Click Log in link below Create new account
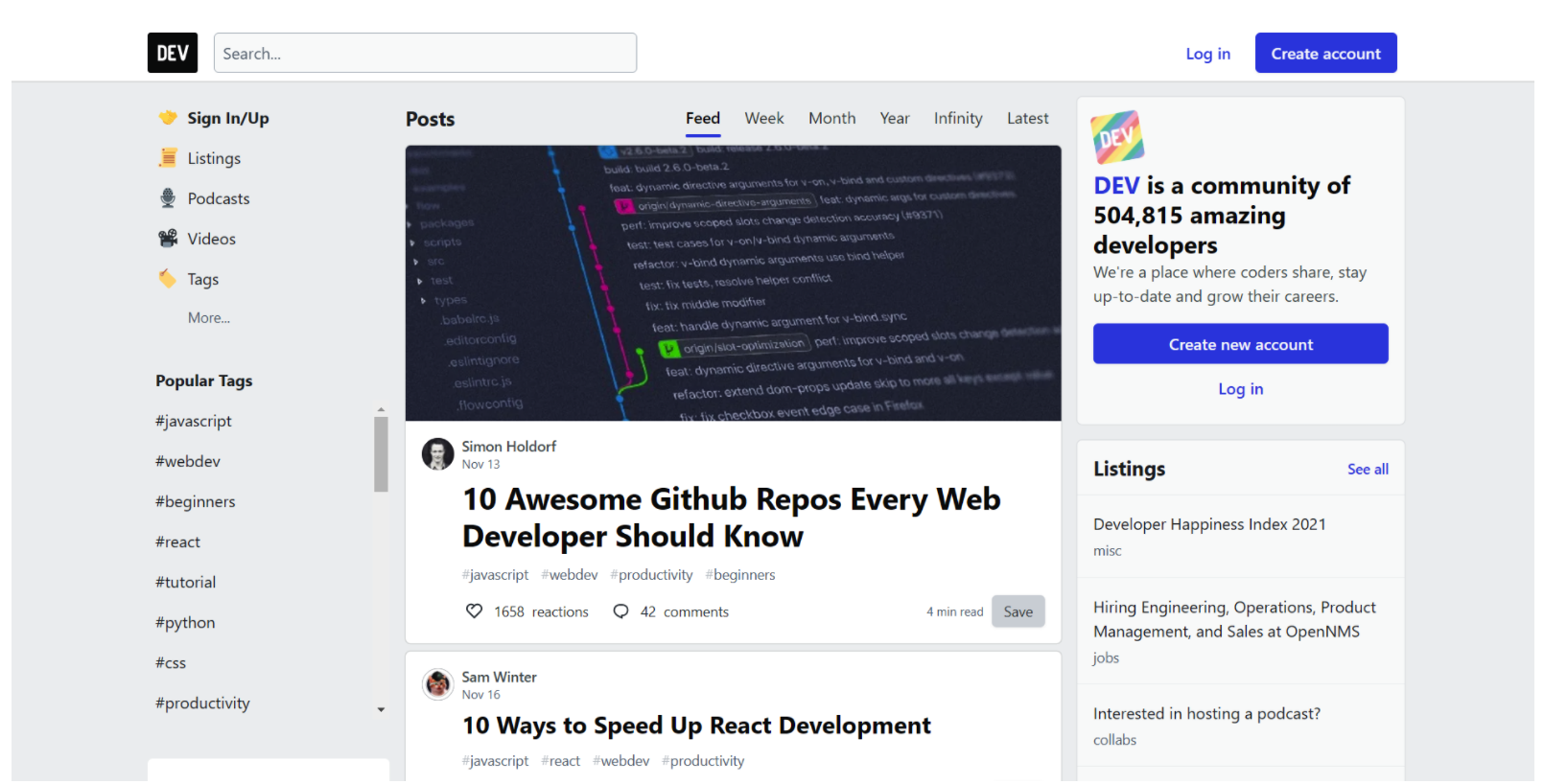The image size is (1544, 784). click(x=1241, y=389)
